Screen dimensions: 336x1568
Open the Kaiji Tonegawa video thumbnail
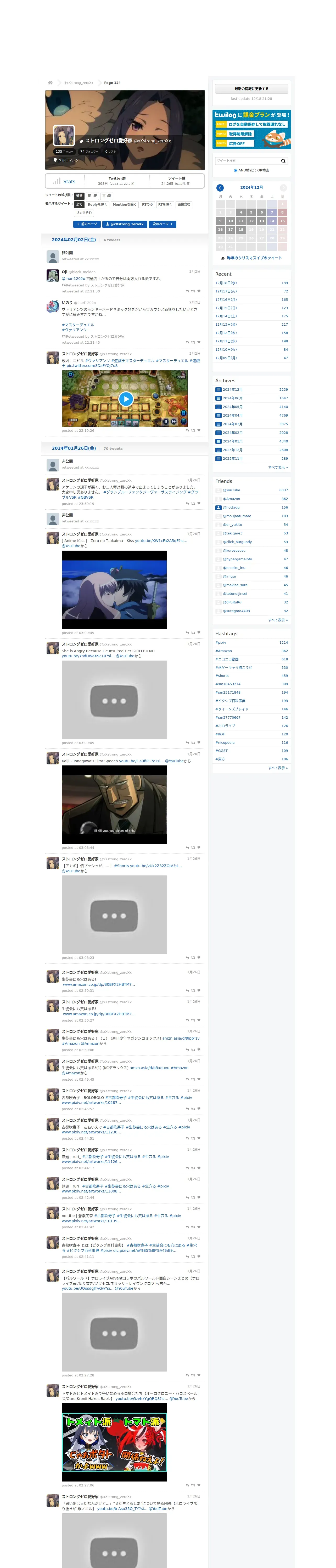(114, 805)
